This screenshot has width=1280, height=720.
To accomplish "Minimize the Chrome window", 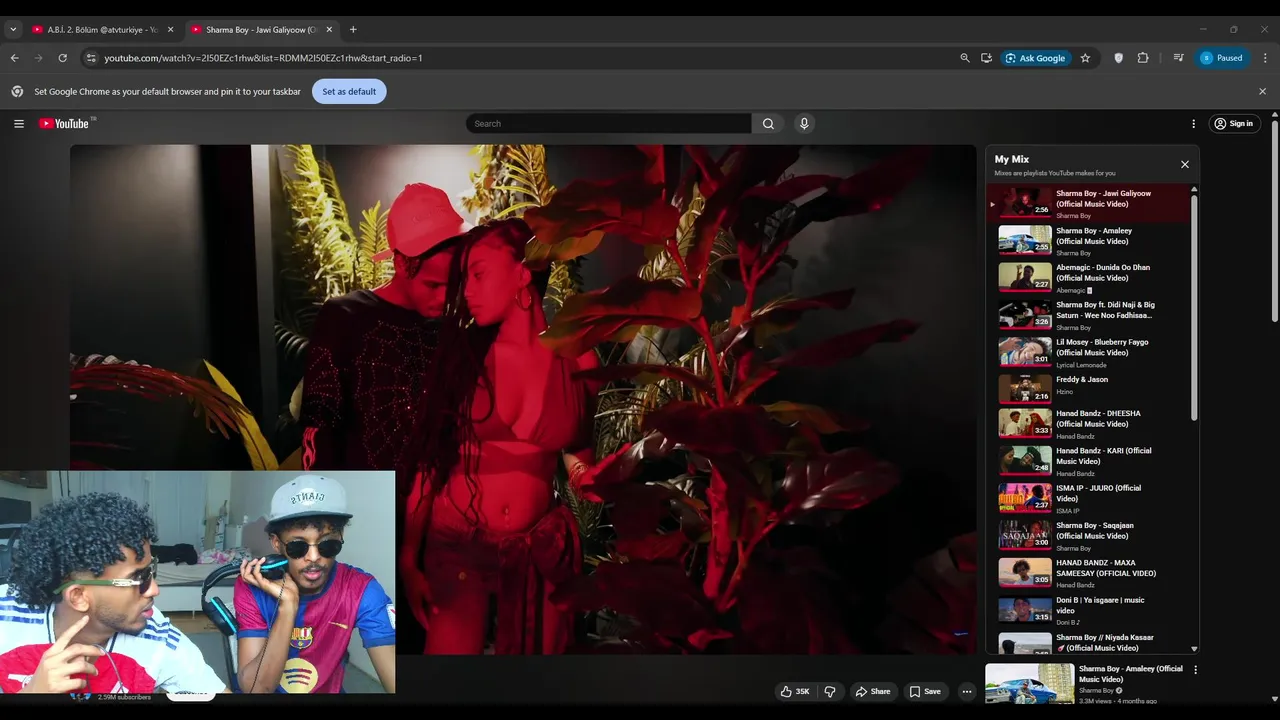I will 1203,29.
